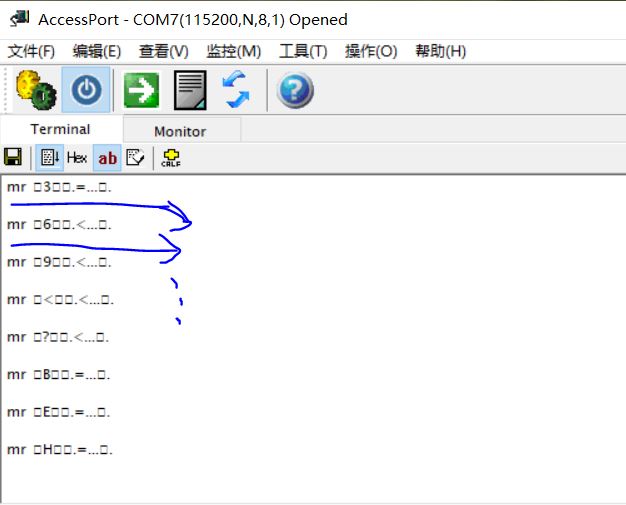Open the 文件(F) menu
Screen dimensions: 626x505
pos(31,51)
